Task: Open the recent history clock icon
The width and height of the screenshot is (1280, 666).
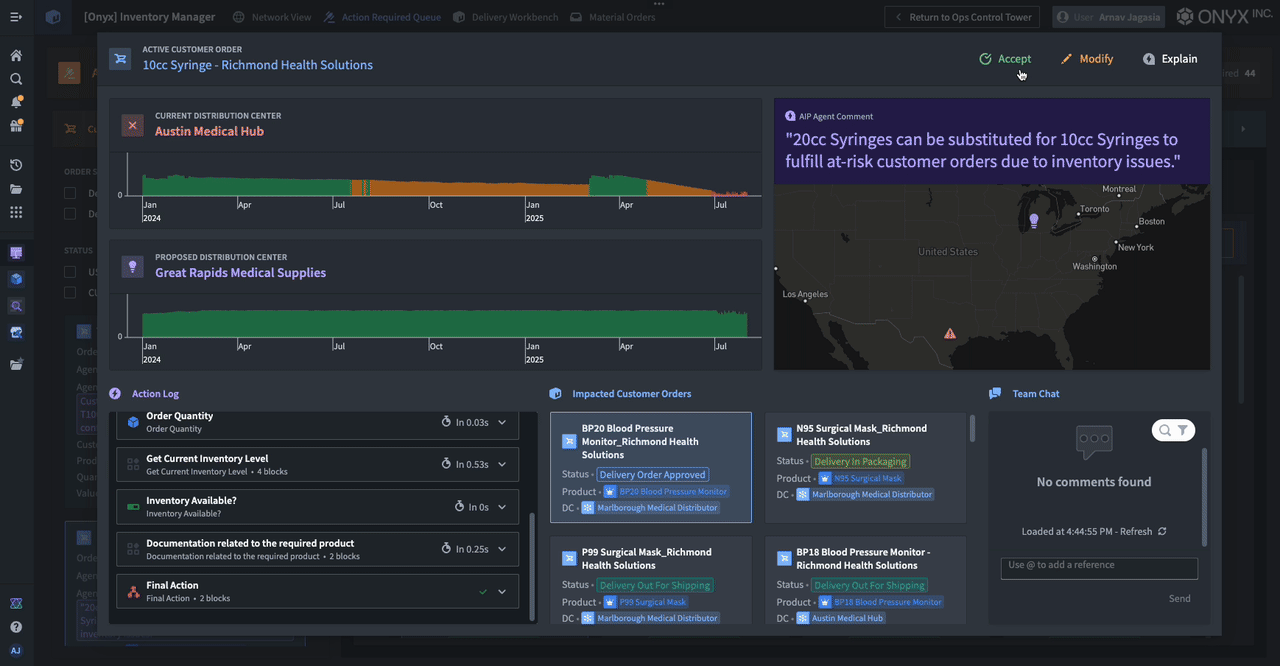Action: [16, 165]
